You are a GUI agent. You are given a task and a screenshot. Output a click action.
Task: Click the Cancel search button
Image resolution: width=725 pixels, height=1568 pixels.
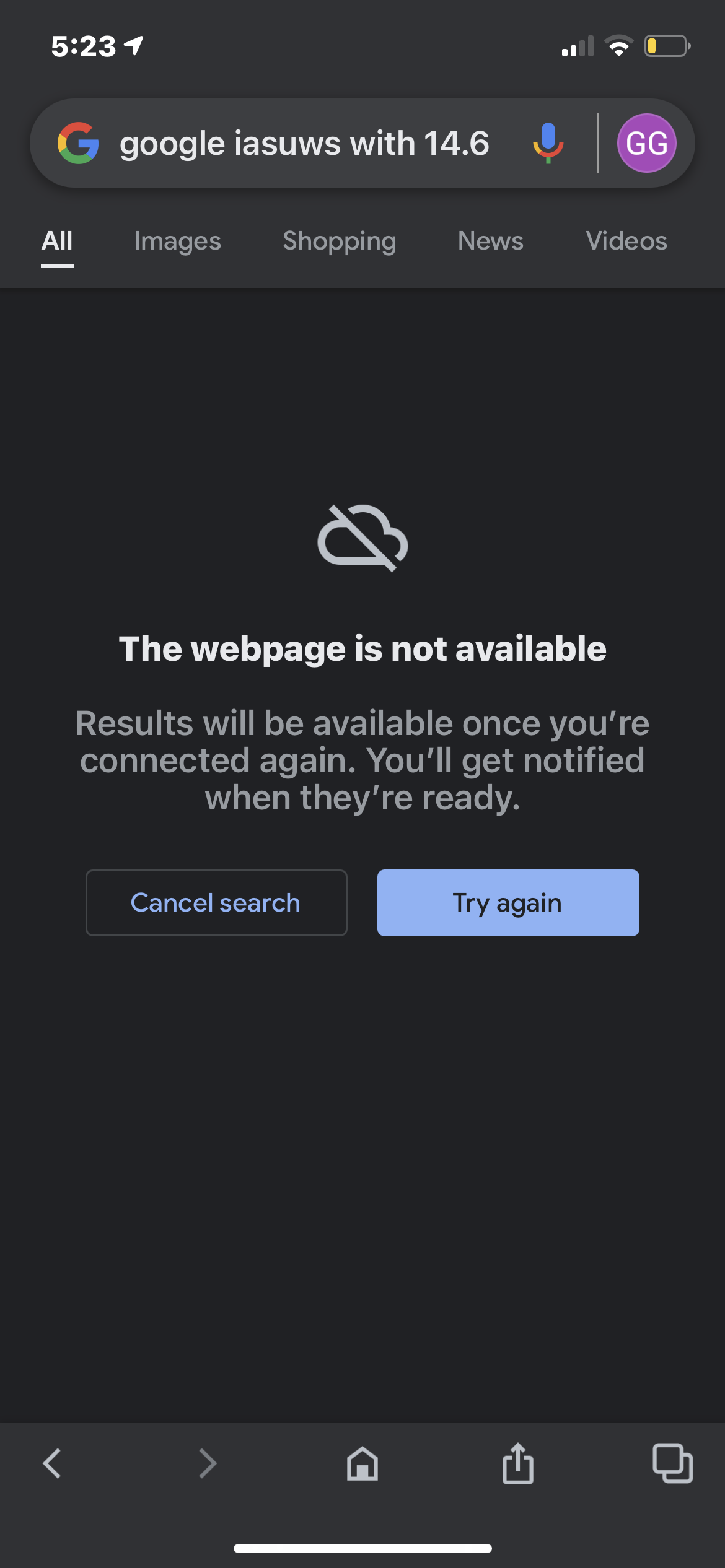coord(216,903)
